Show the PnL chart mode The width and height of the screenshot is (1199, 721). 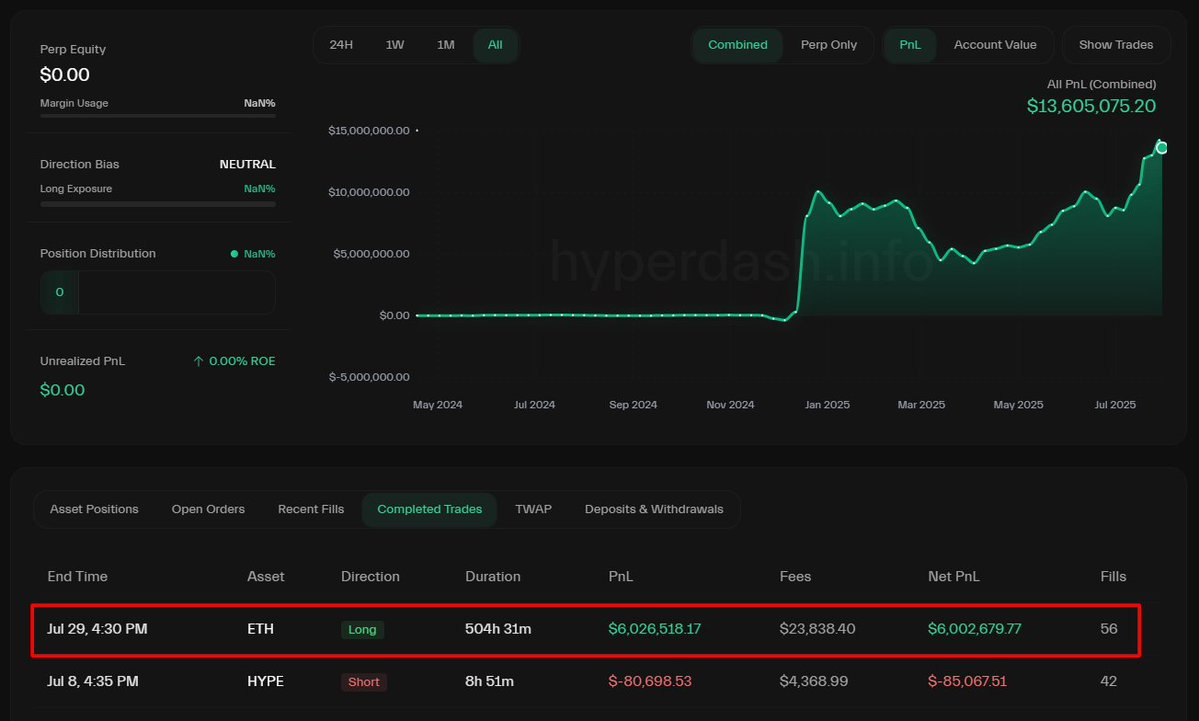click(910, 45)
